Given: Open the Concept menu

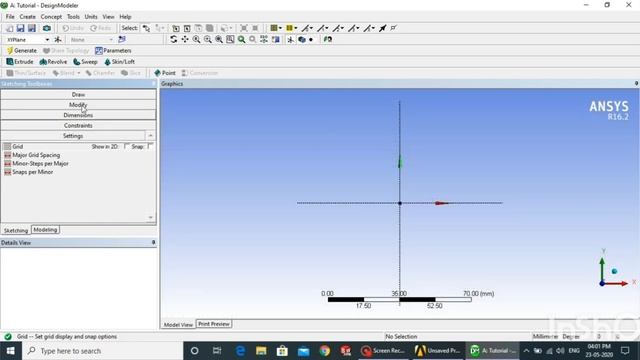Looking at the screenshot, I should tap(51, 17).
